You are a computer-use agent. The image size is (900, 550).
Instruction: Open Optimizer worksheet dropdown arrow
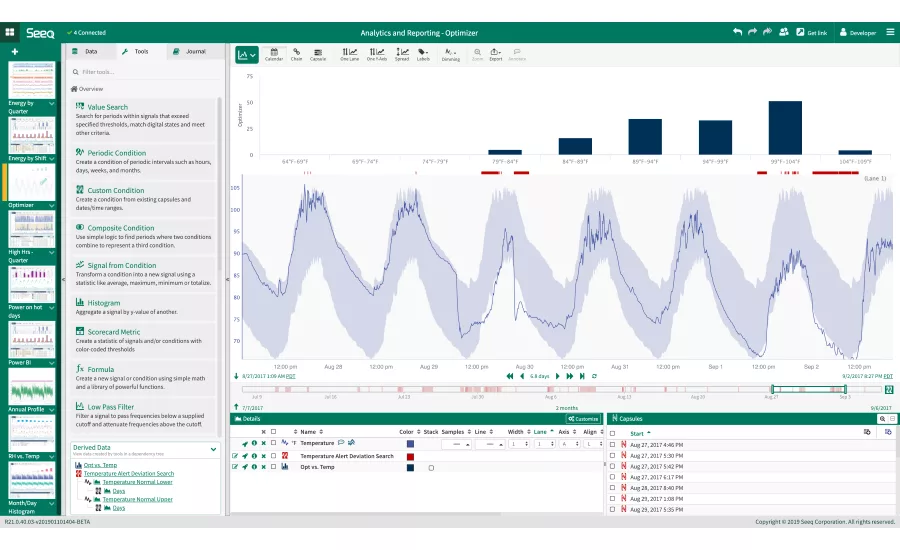pos(52,206)
